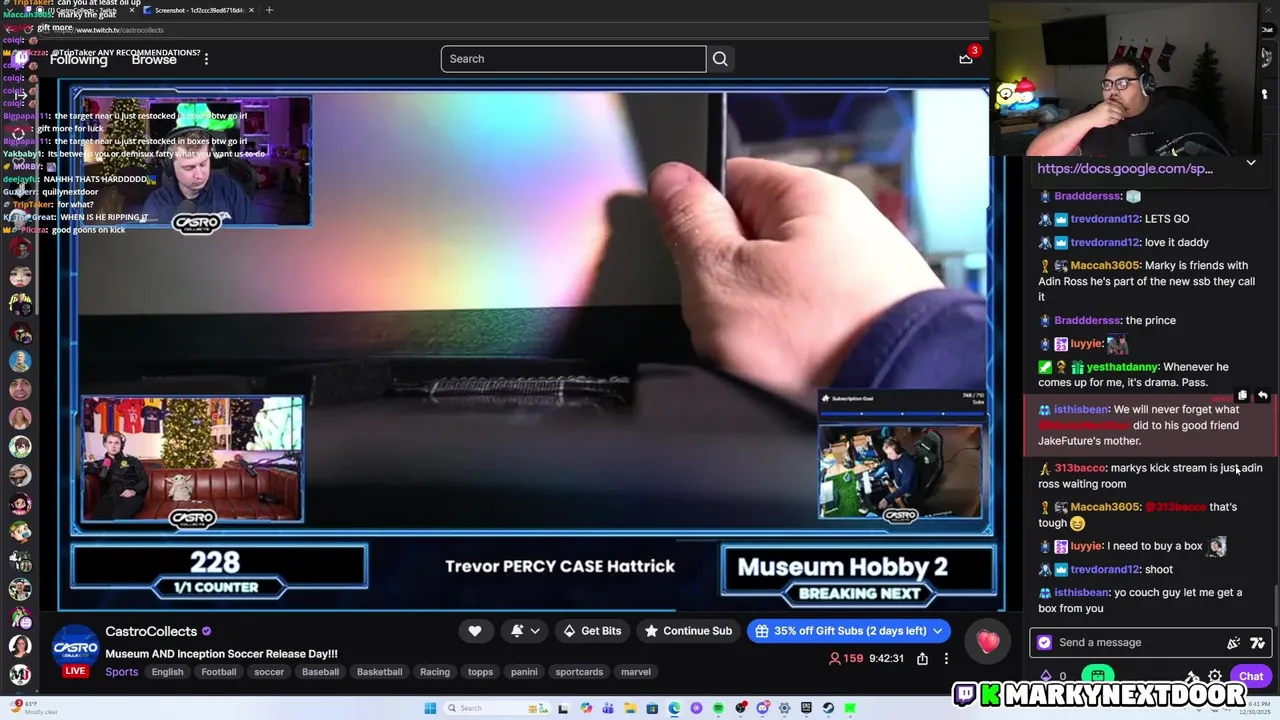Open the Windows Start menu
The width and height of the screenshot is (1280, 720).
pyautogui.click(x=430, y=708)
